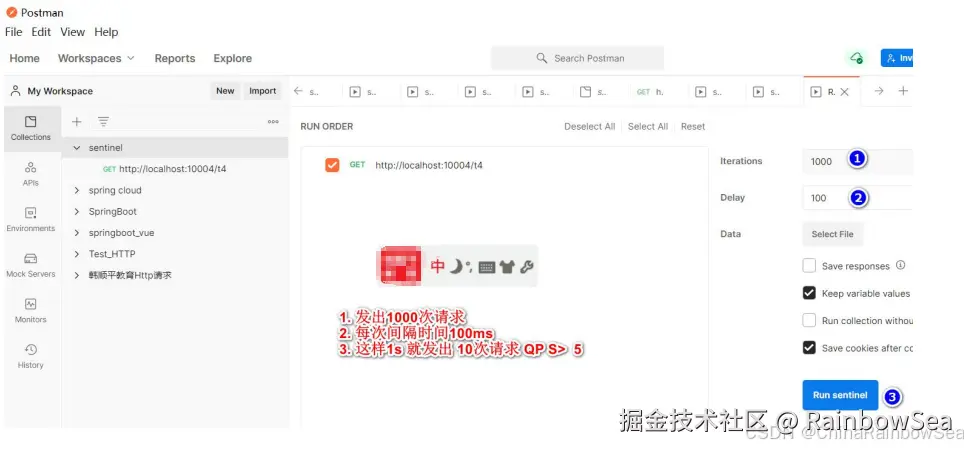Screen dimensions: 968x450
Task: Click Select All in run order
Action: click(648, 127)
